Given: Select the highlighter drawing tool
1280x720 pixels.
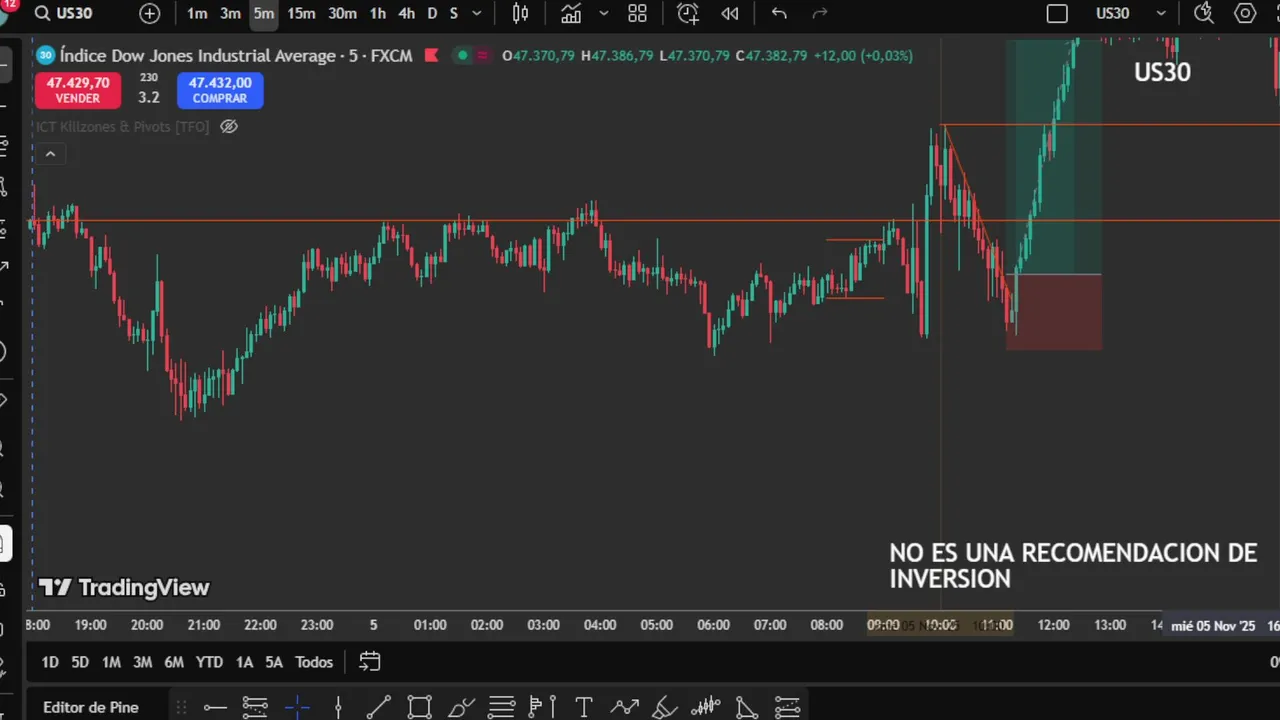Looking at the screenshot, I should click(665, 708).
